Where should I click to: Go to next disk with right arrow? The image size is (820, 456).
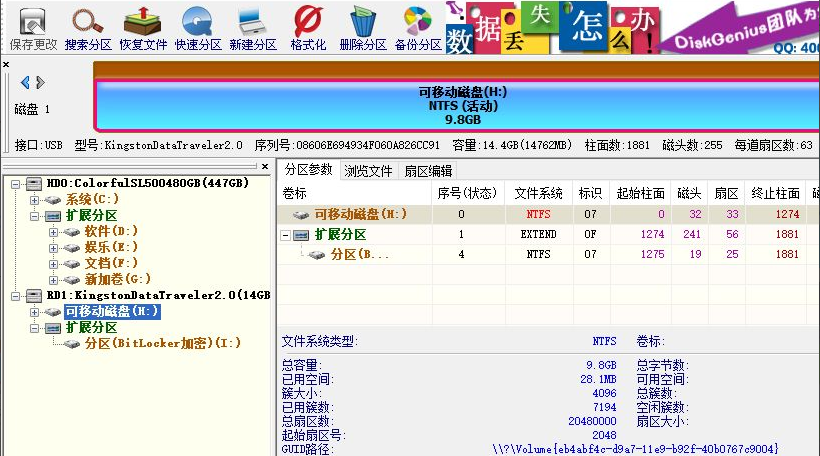[x=40, y=83]
